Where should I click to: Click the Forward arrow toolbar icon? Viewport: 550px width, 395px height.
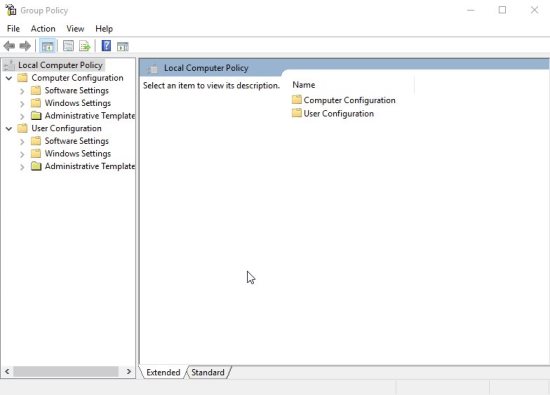[x=25, y=46]
